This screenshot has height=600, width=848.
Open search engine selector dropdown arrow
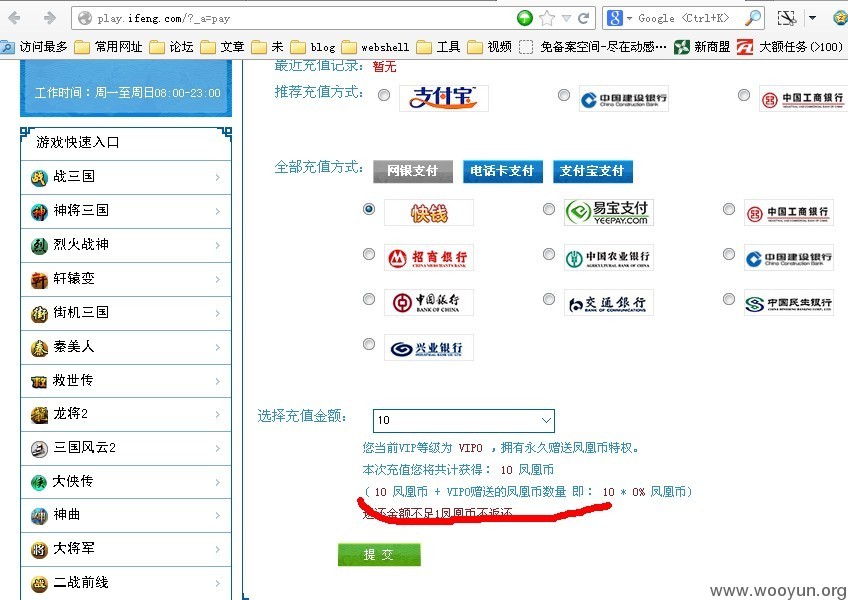[629, 18]
